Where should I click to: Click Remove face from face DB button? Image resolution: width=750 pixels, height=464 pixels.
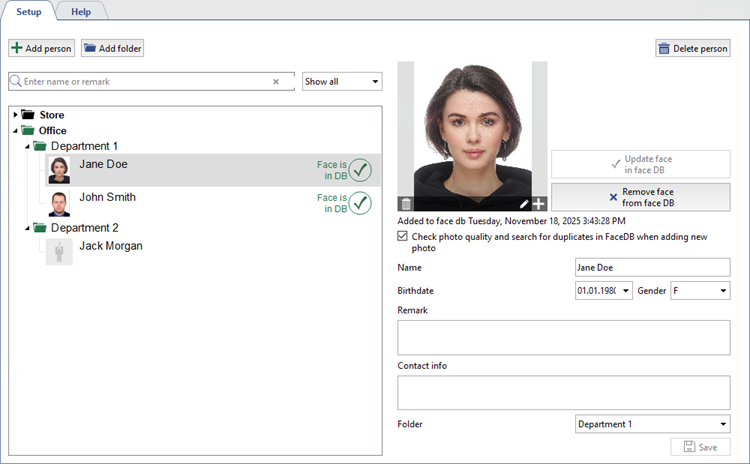tap(641, 197)
